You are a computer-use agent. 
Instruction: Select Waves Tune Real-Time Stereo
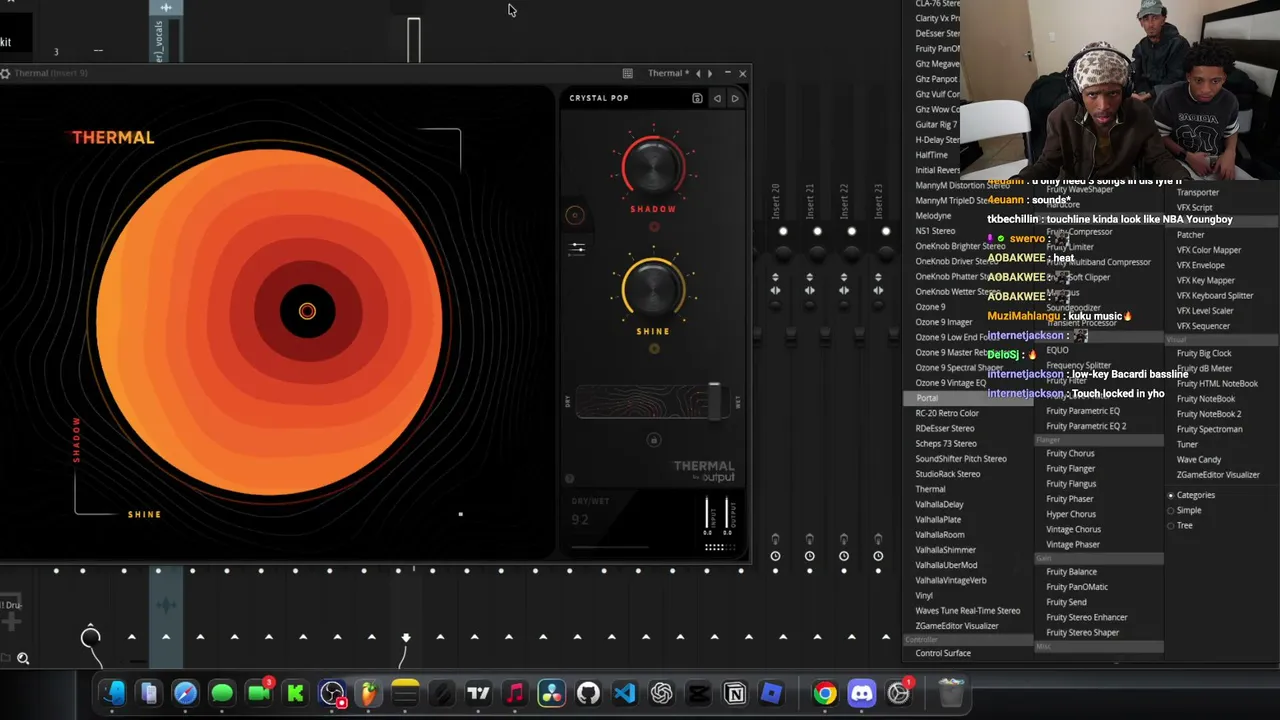point(968,611)
